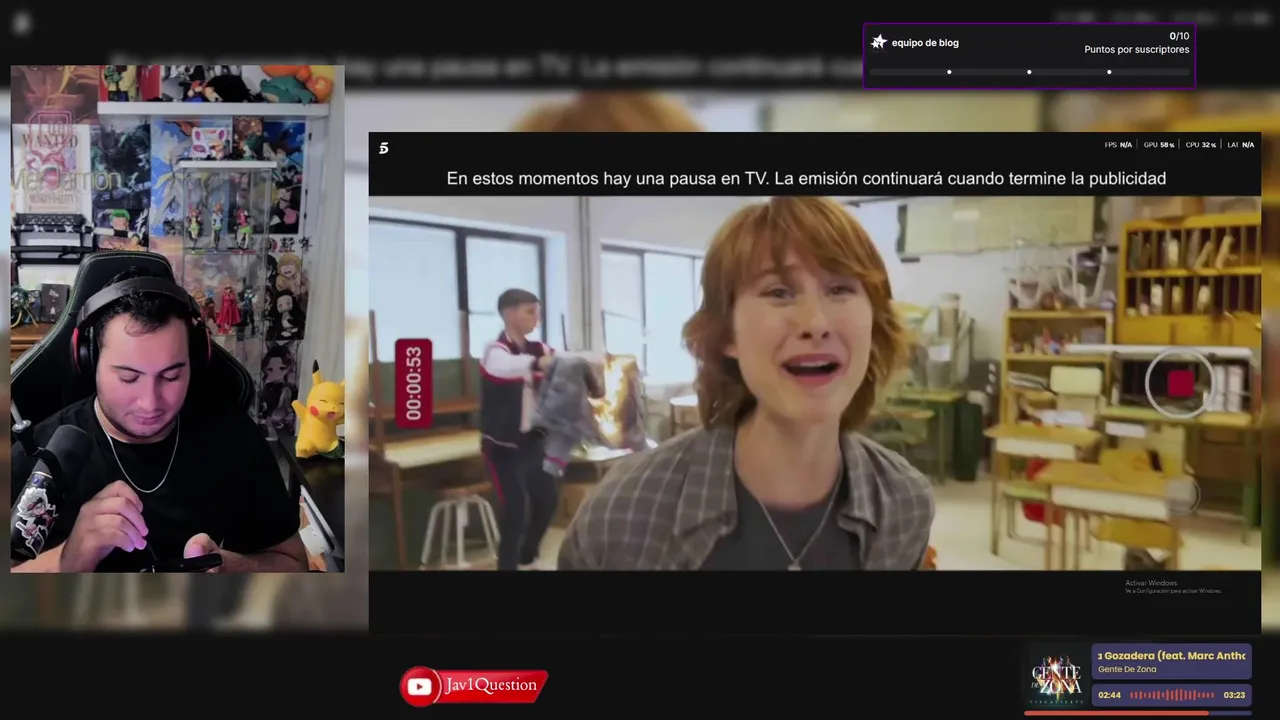
Task: Click the 0/10 goal counter
Action: pos(1179,36)
